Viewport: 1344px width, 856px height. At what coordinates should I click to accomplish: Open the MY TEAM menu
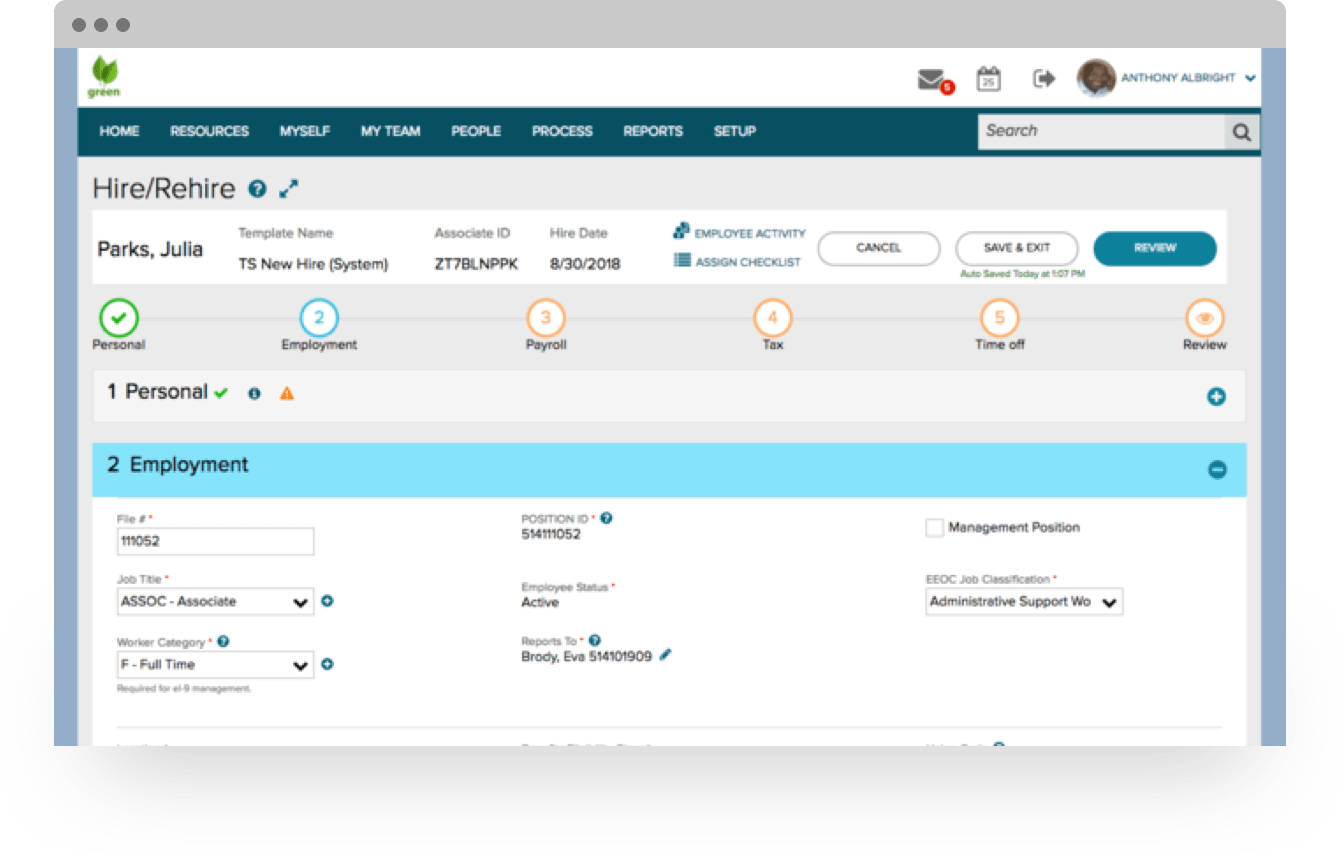point(390,131)
